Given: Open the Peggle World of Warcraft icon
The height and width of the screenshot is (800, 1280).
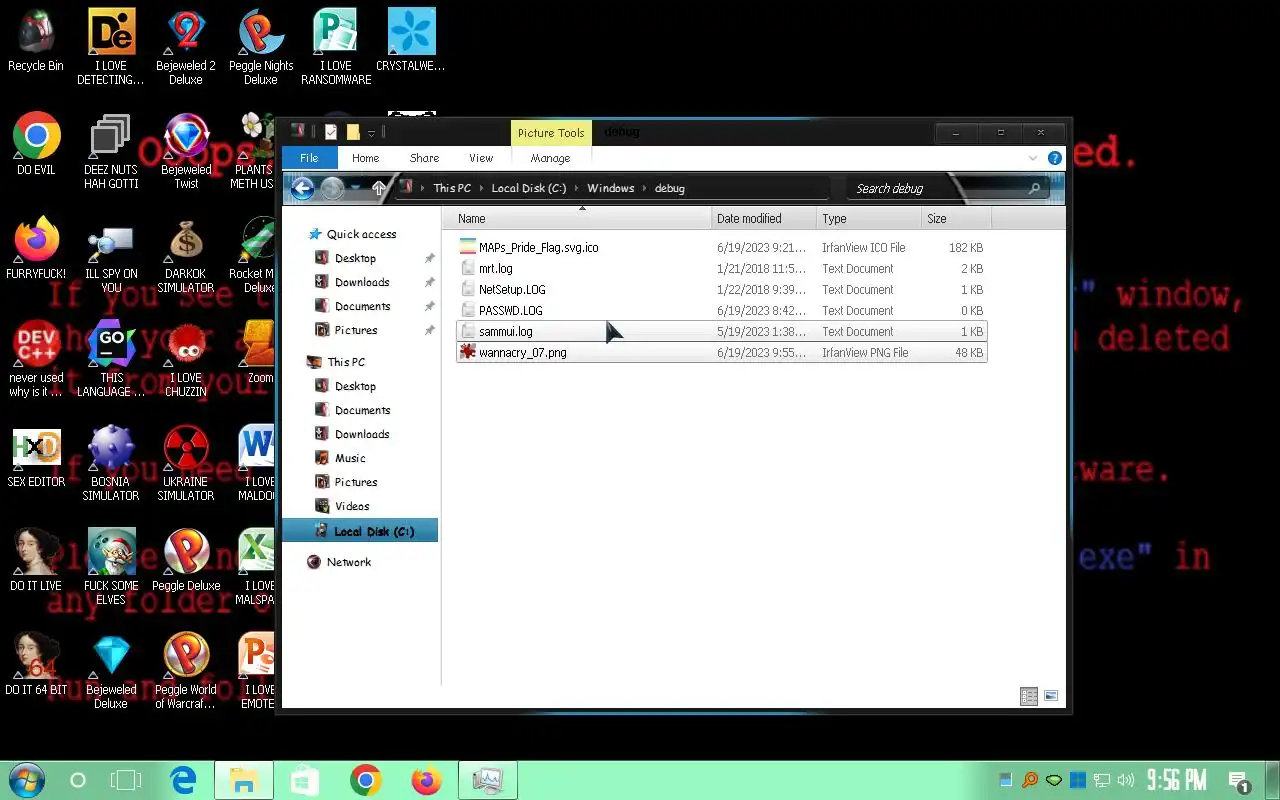Looking at the screenshot, I should 186,670.
